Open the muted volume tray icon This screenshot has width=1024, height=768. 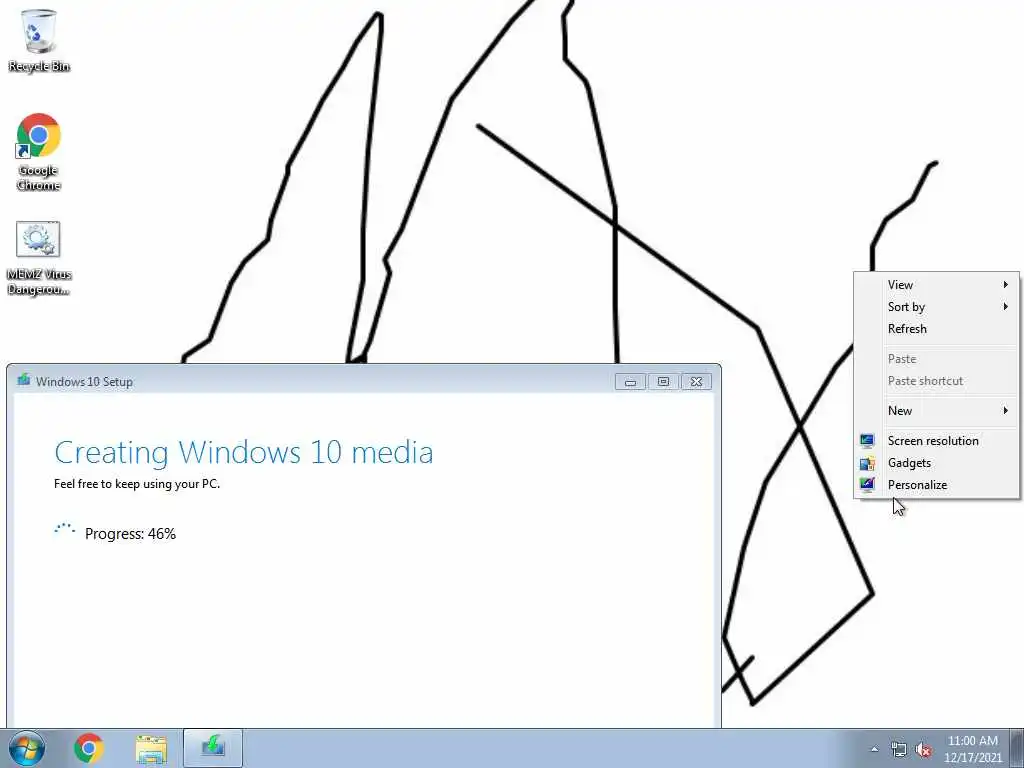tap(923, 749)
